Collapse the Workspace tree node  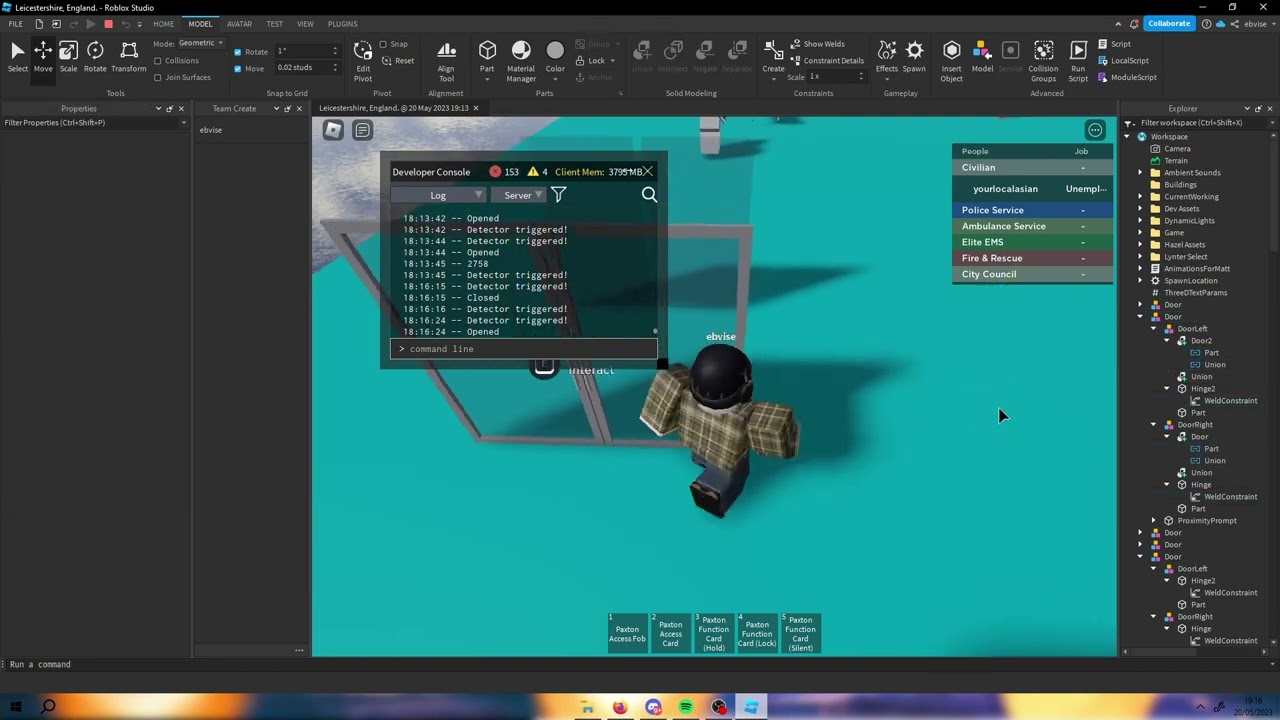point(1128,137)
